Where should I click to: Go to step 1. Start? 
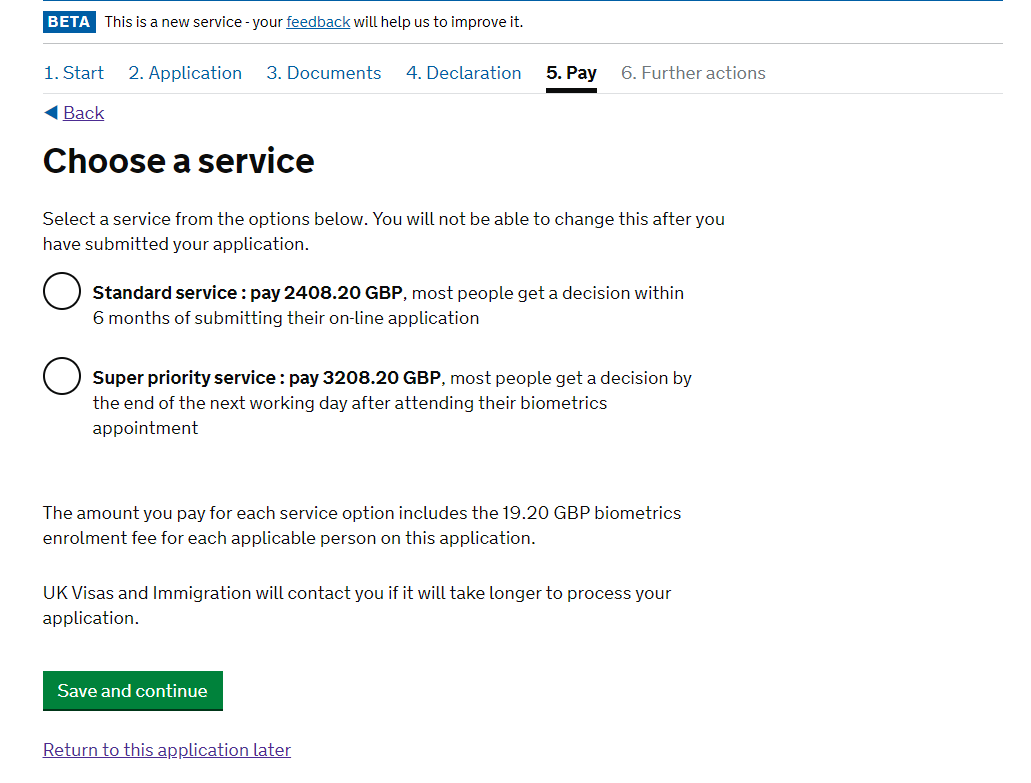click(74, 73)
